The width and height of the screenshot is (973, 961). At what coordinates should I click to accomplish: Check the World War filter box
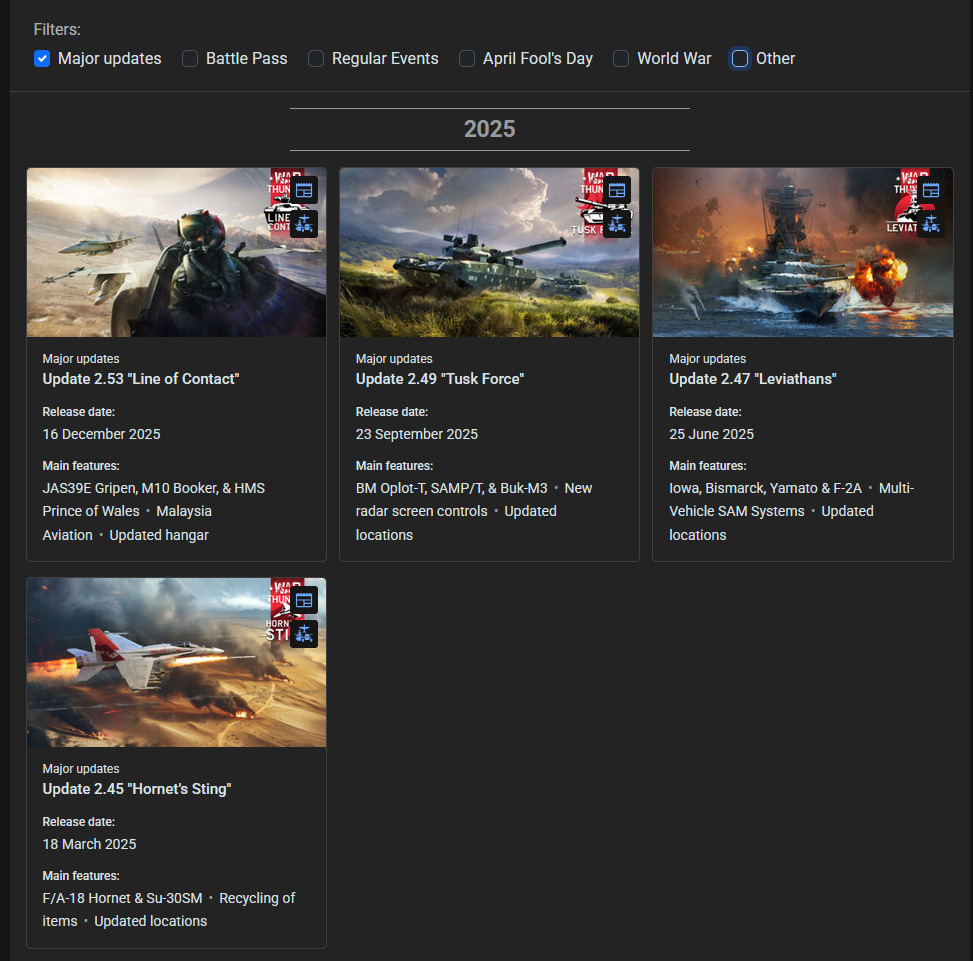(x=621, y=59)
